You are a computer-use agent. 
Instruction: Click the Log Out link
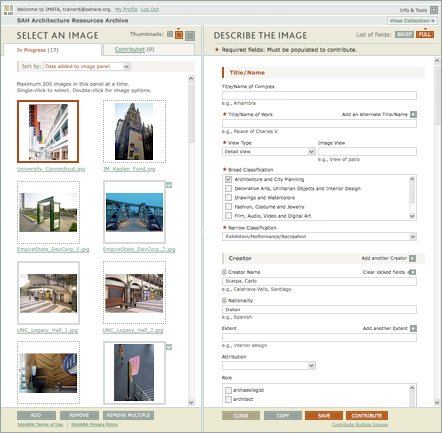point(150,9)
